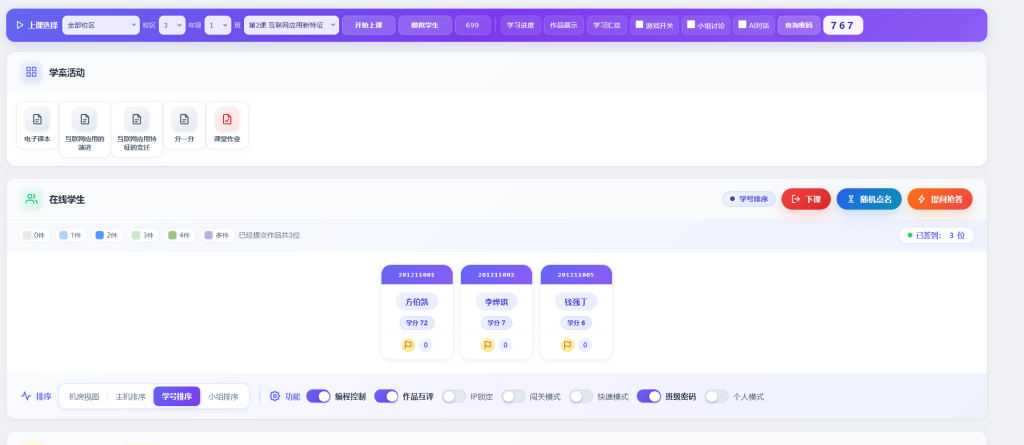Select the blue 2件 color legend chip
This screenshot has width=1024, height=445.
pos(107,235)
